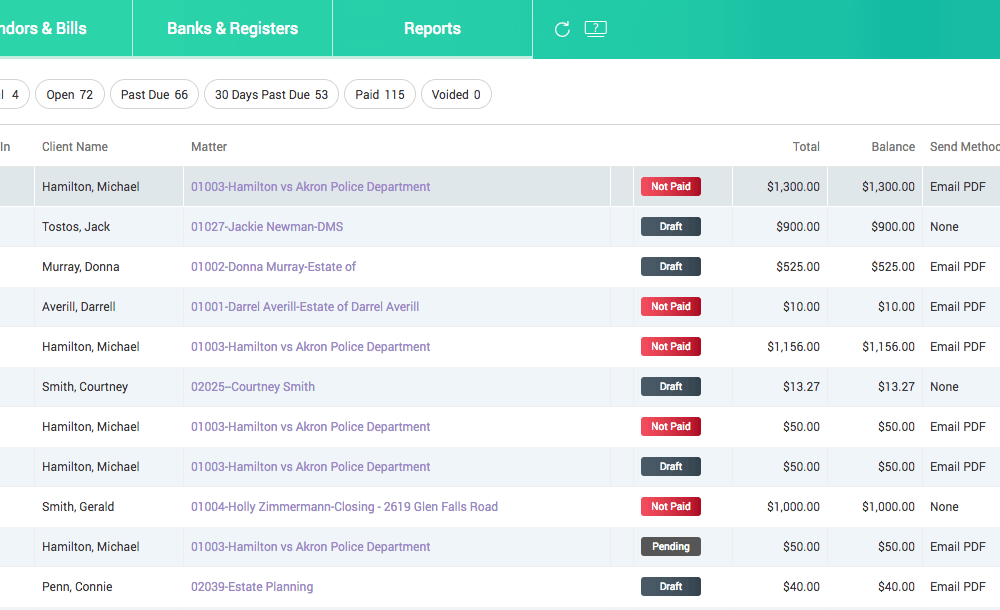Open matter 01027-Jackie Newman-DMS

tap(267, 227)
